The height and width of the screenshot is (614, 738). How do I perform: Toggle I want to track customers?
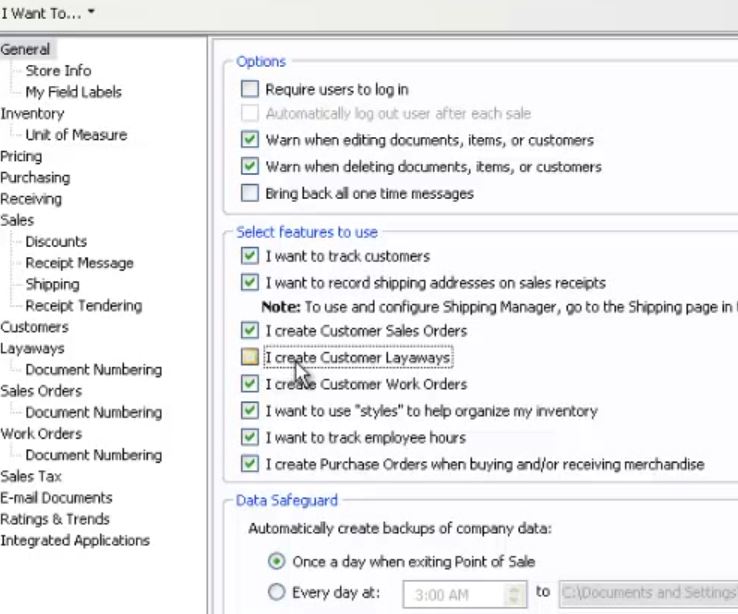(x=249, y=256)
